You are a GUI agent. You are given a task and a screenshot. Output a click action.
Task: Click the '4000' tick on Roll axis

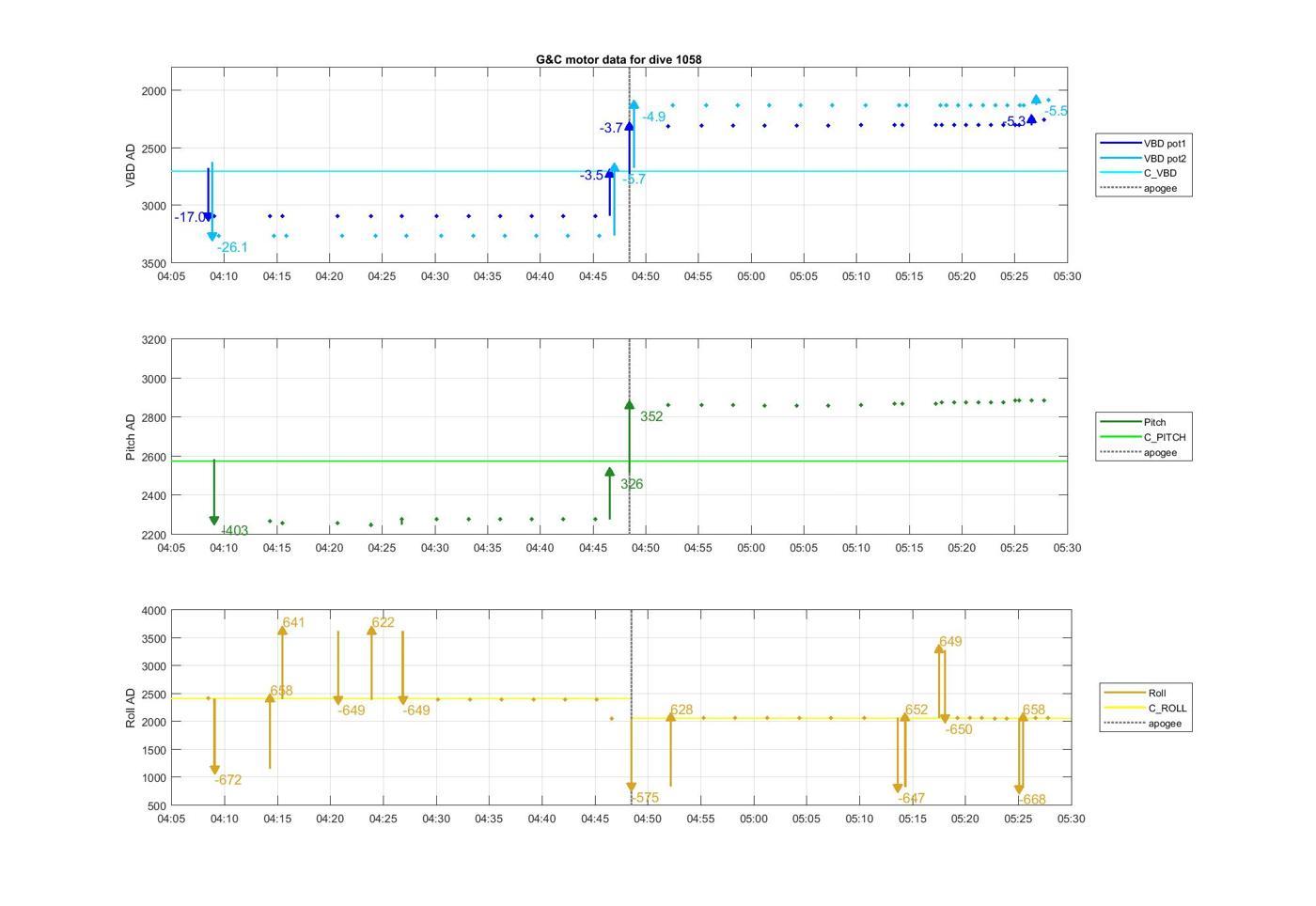153,611
